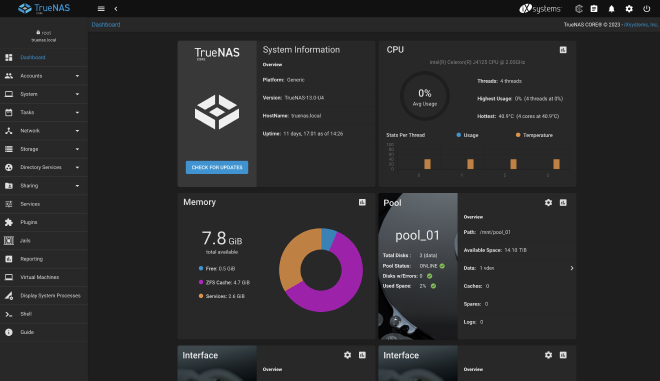Screen dimensions: 660x381
Task: Collapse sidebar with the back chevron
Action: pyautogui.click(x=116, y=8)
